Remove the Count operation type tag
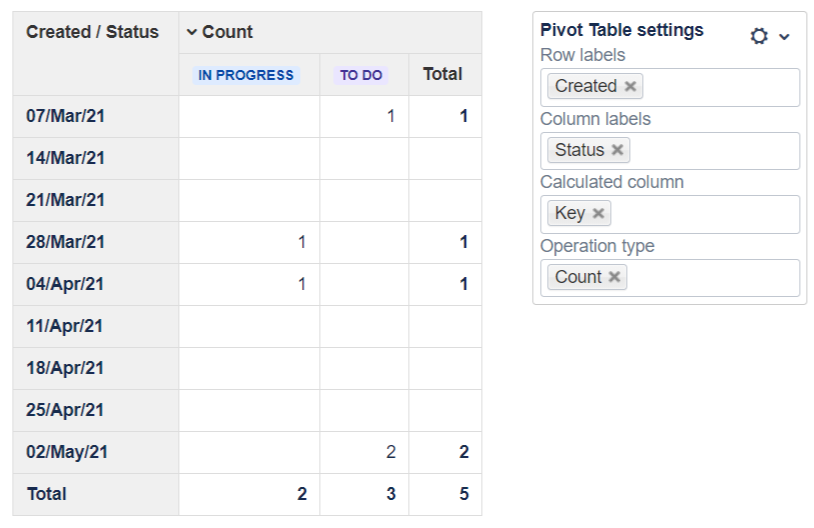The image size is (814, 528). [x=614, y=277]
